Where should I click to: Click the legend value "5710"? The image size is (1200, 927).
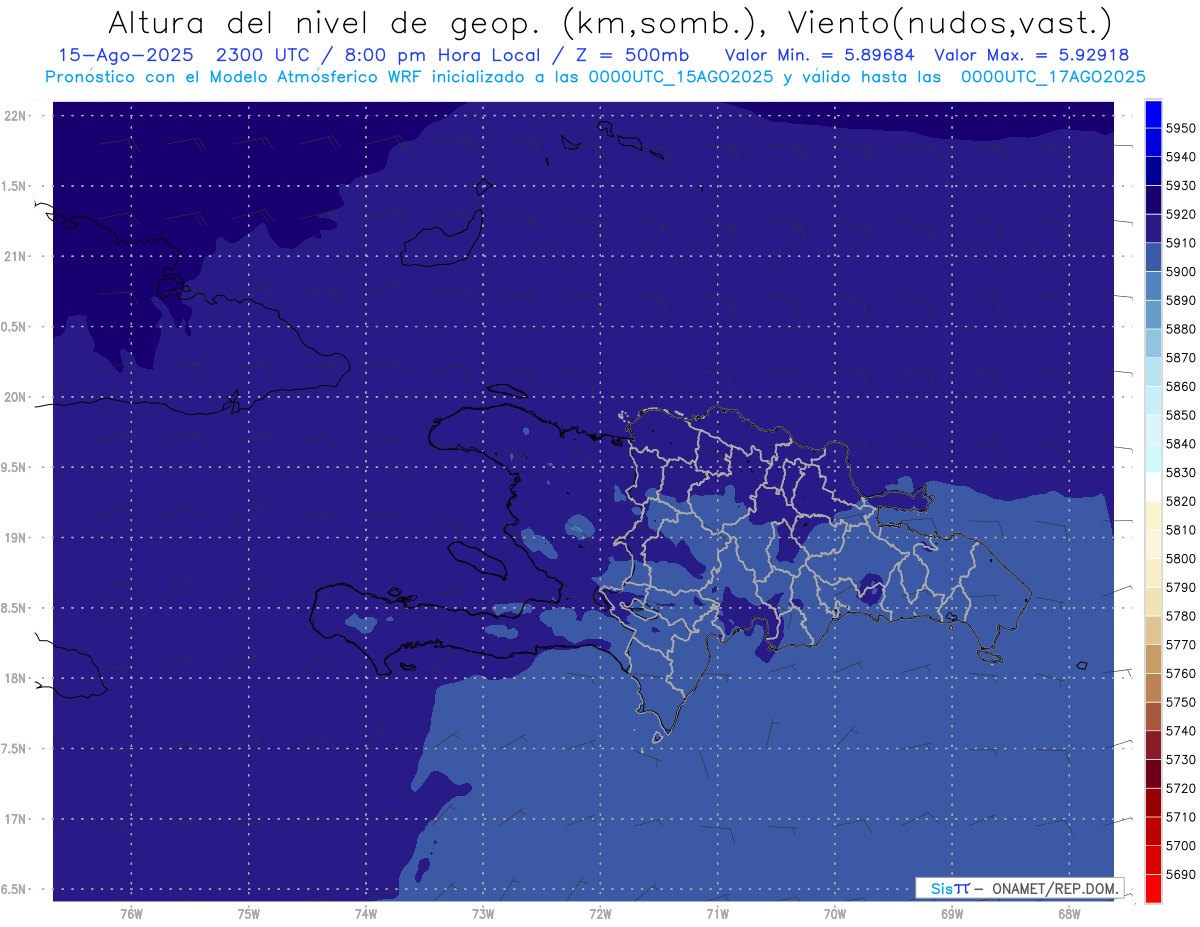(x=1180, y=817)
